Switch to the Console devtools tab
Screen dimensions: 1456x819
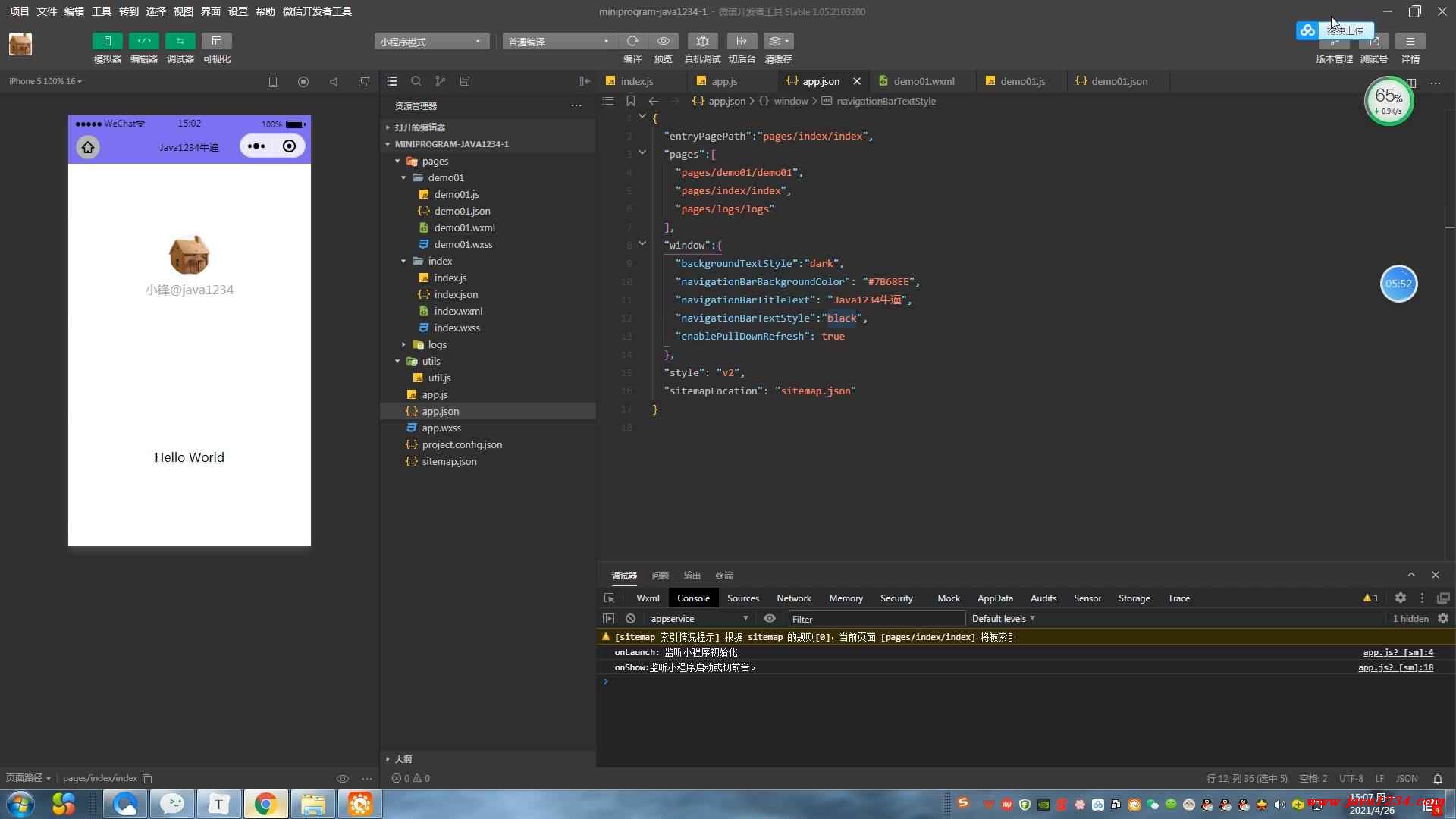pos(693,598)
